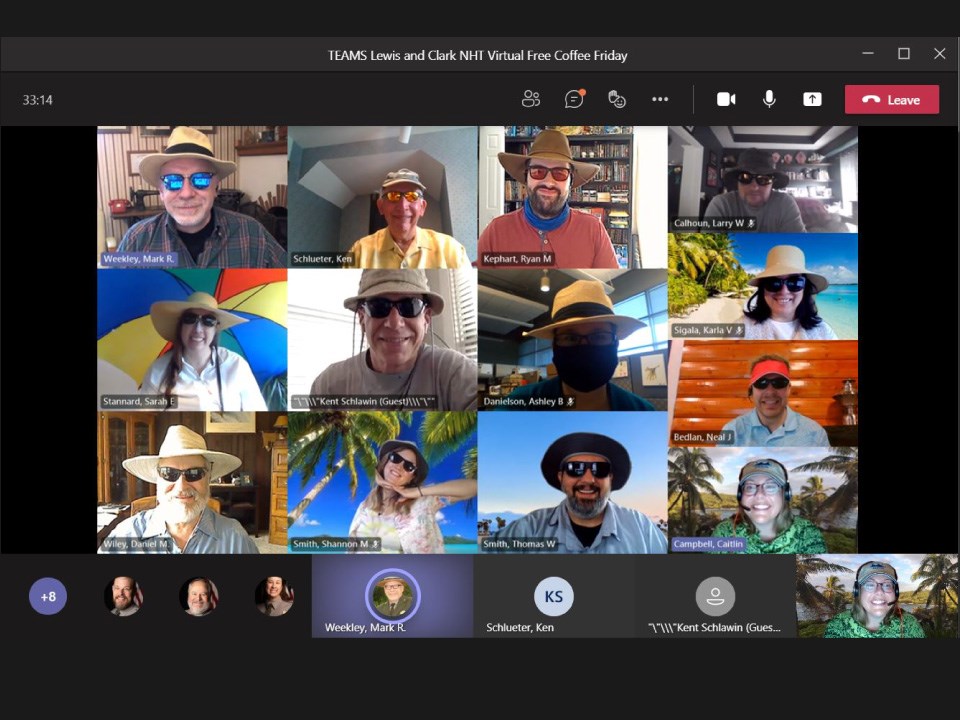The width and height of the screenshot is (960, 720).
Task: Click the self-view video preview thumbnail
Action: pos(877,596)
